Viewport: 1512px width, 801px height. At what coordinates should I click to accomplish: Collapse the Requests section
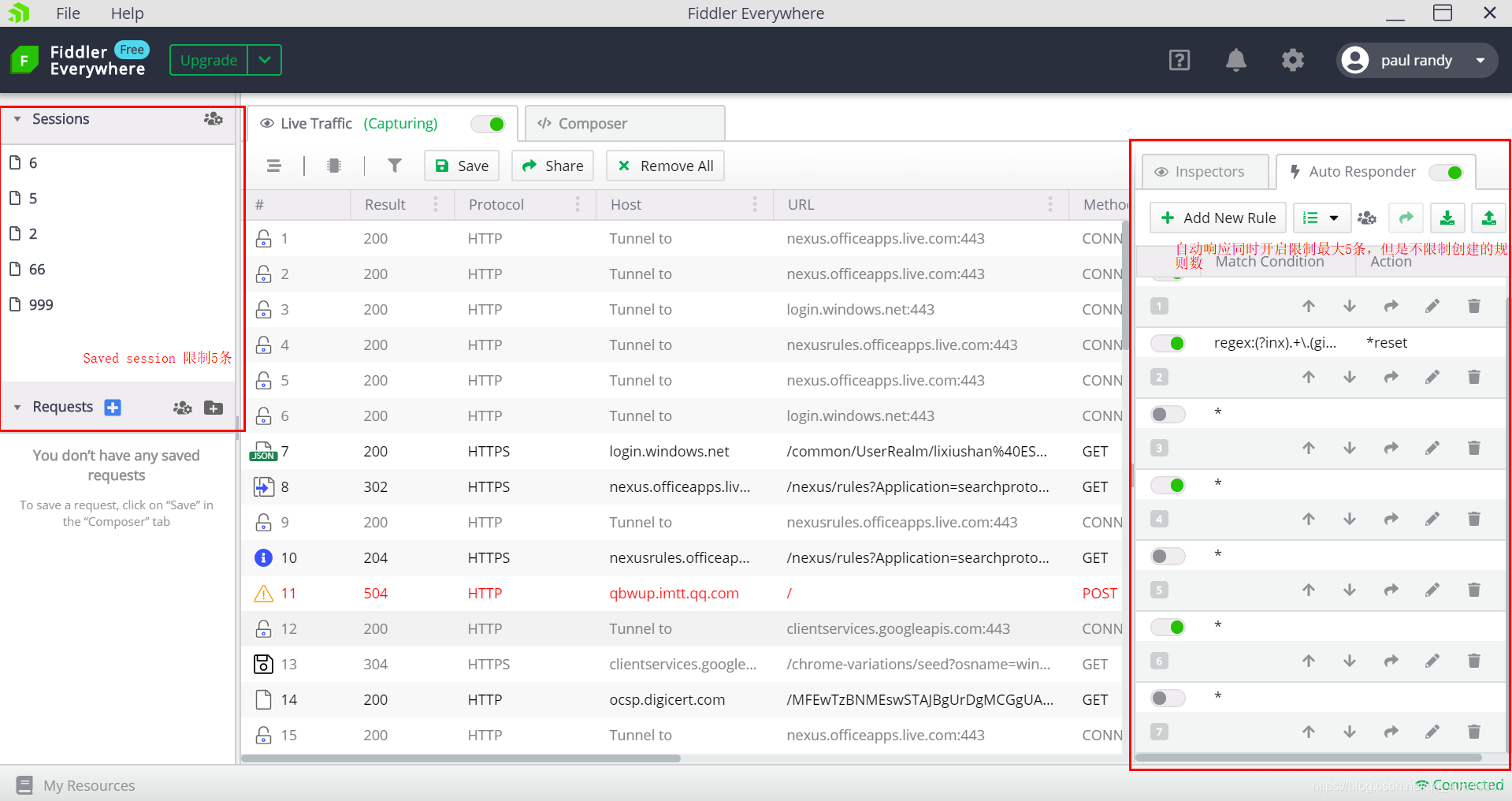pos(17,408)
